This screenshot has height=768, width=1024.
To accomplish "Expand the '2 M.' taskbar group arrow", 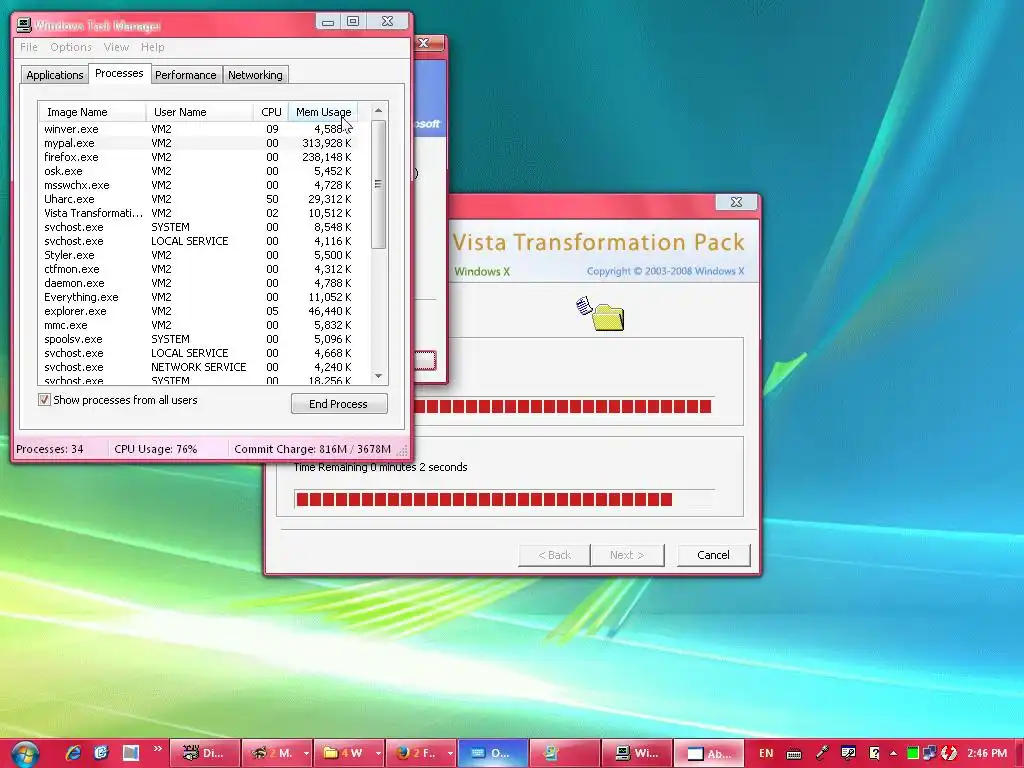I will coord(306,754).
